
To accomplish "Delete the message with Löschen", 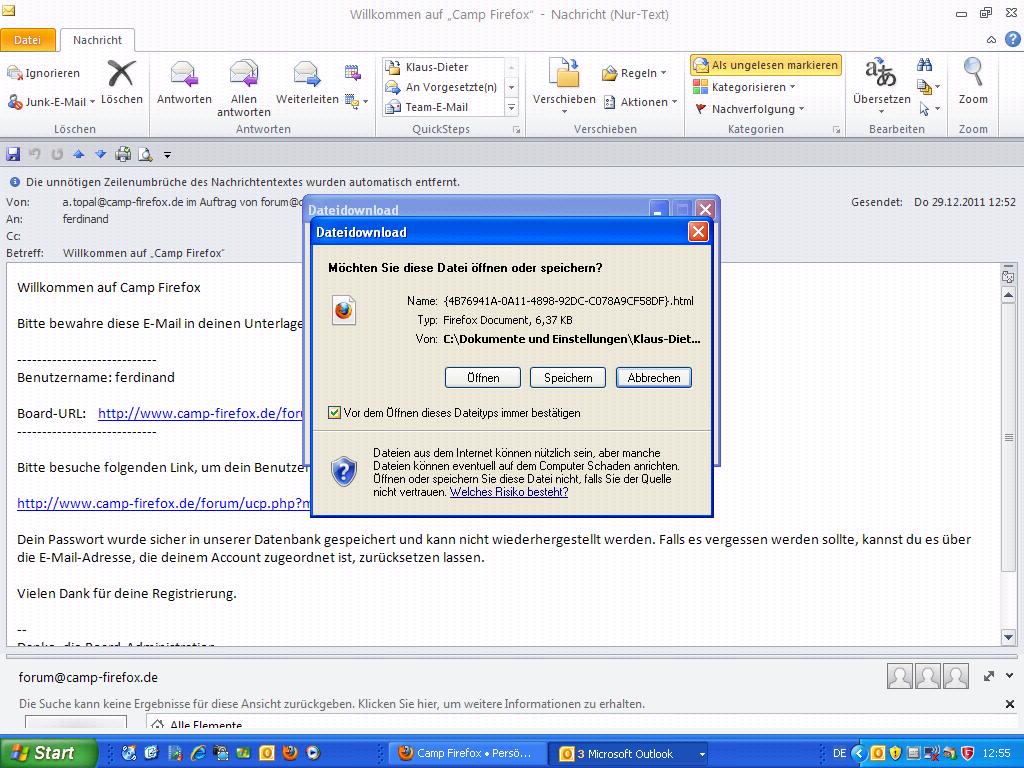I will pyautogui.click(x=121, y=82).
